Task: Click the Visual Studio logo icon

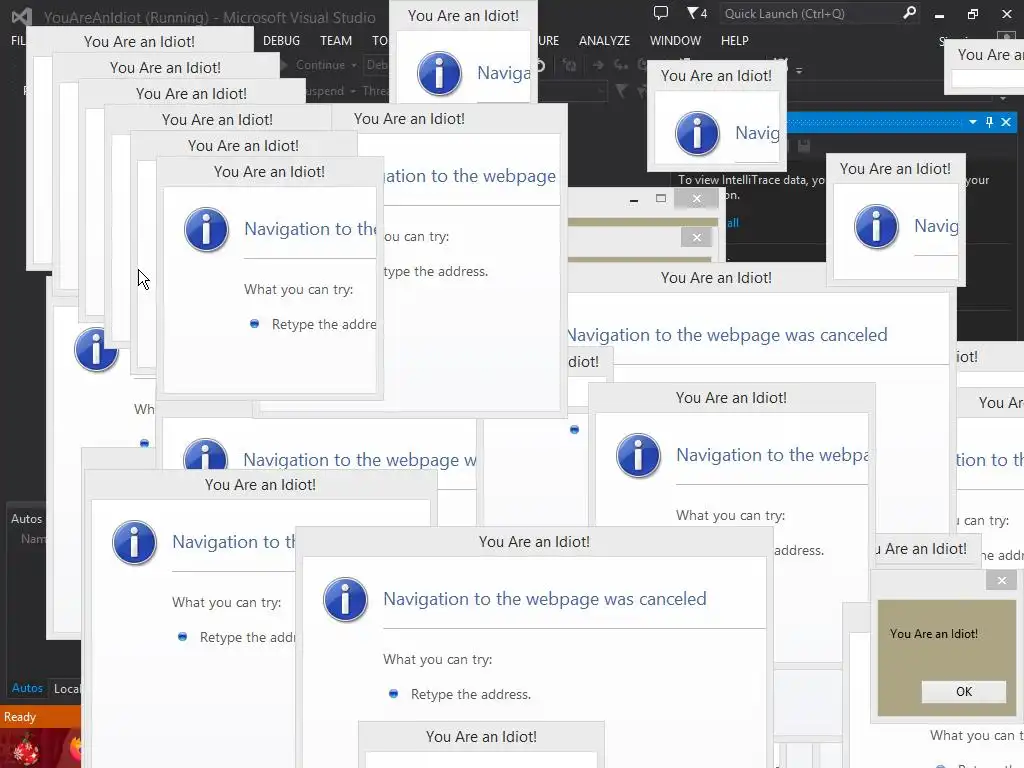Action: point(22,16)
